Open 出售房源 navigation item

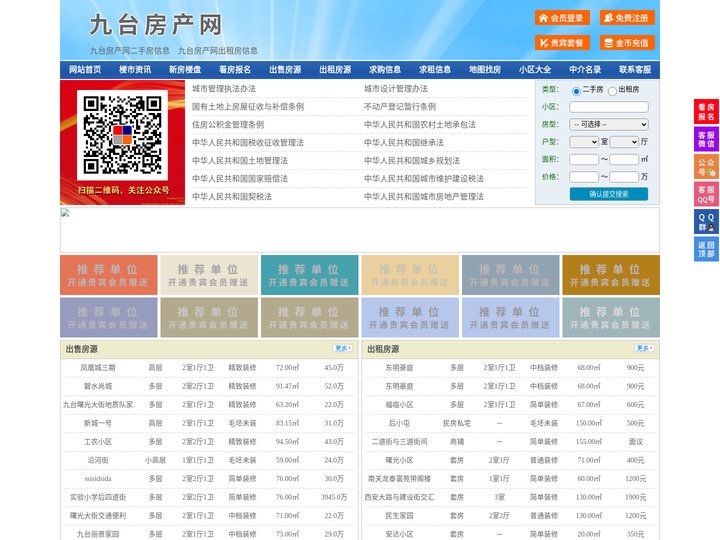[x=285, y=70]
